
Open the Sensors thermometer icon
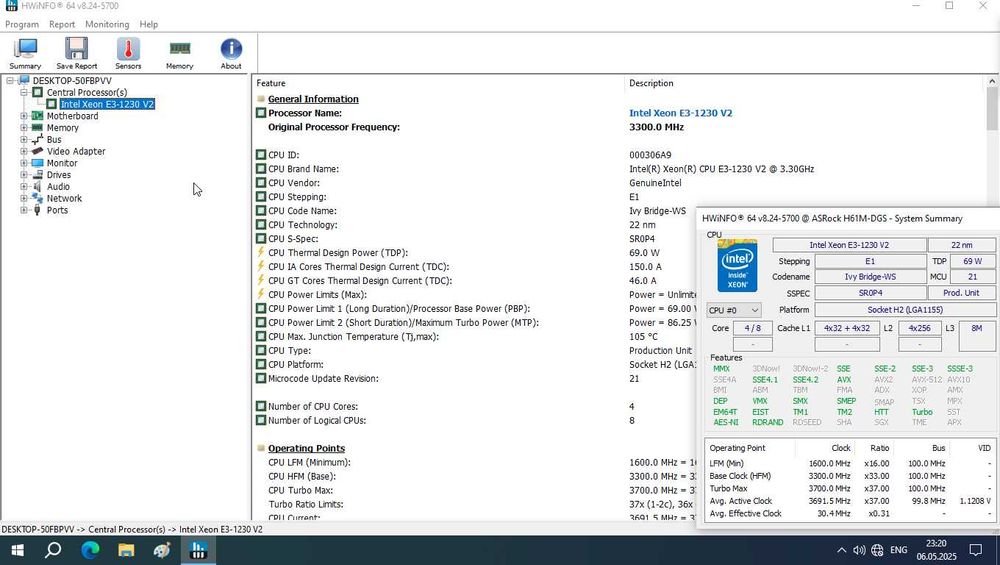[x=128, y=53]
